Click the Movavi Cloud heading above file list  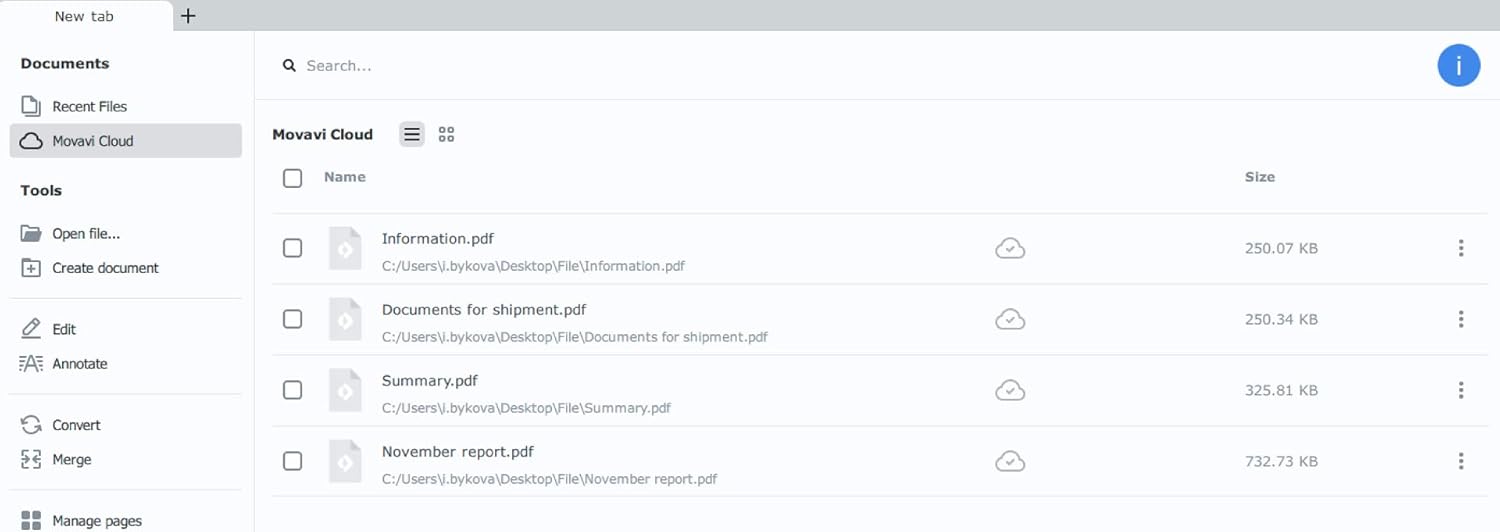(x=323, y=134)
